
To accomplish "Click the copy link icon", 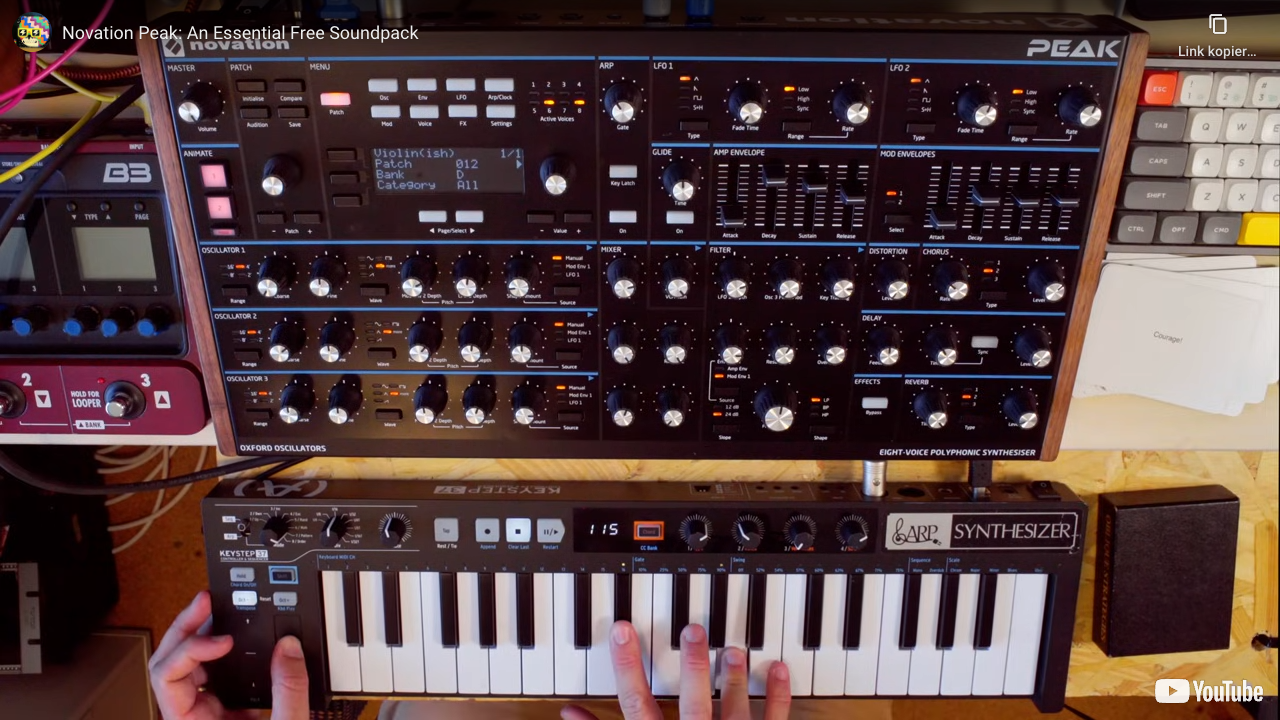I will 1217,25.
